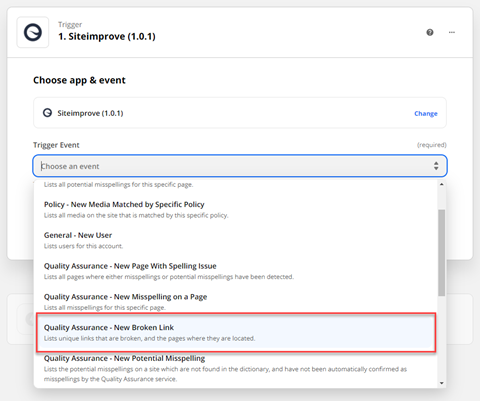Select Quality Assurance - New Broken Link
This screenshot has height=401, width=480.
pyautogui.click(x=236, y=332)
